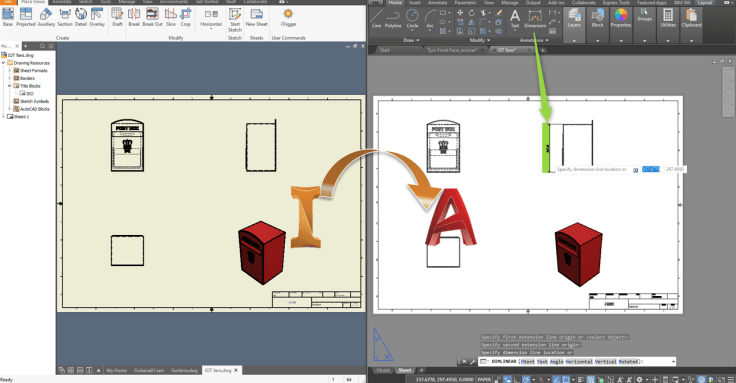Pick the Circle tool in AutoCAD
The height and width of the screenshot is (383, 736).
412,19
